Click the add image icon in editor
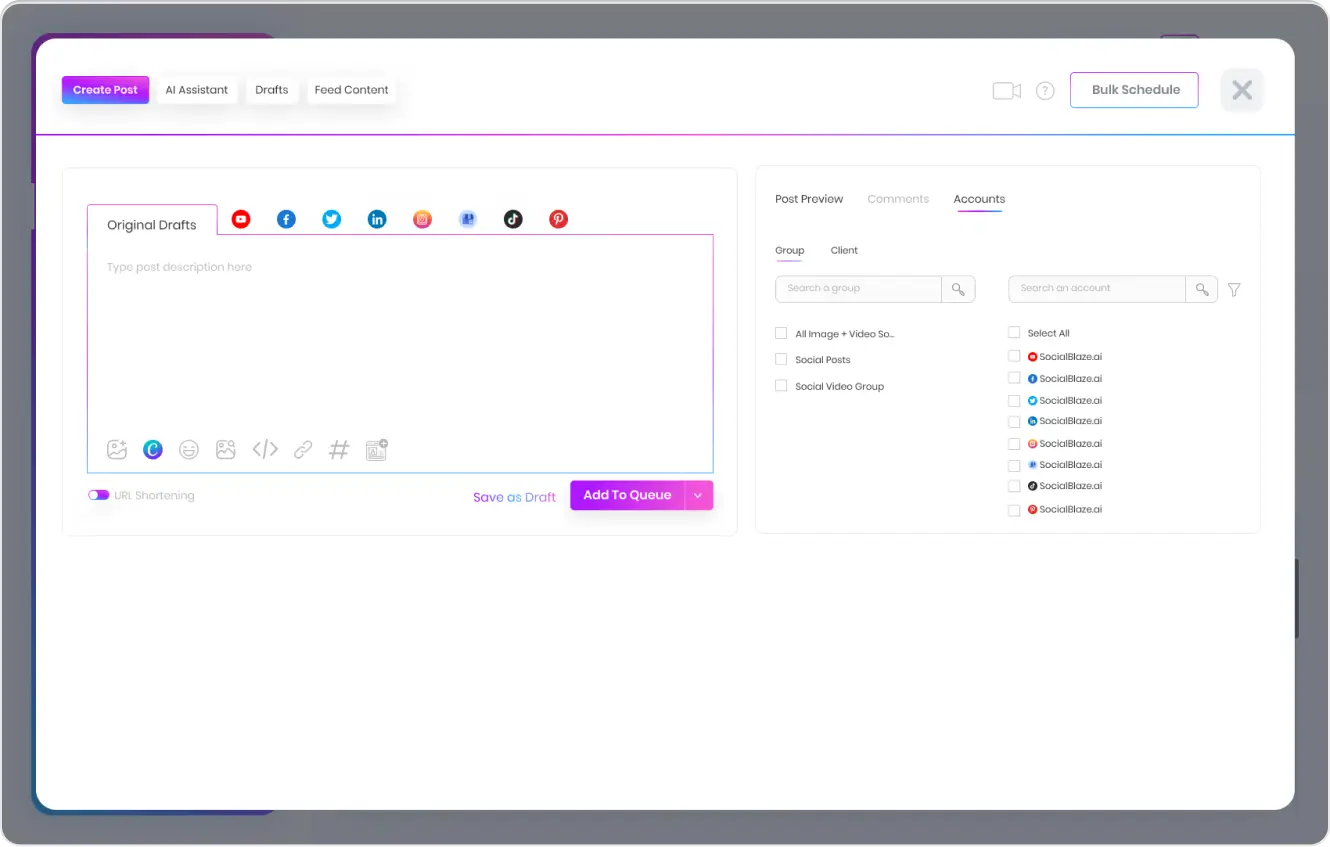 (x=117, y=450)
